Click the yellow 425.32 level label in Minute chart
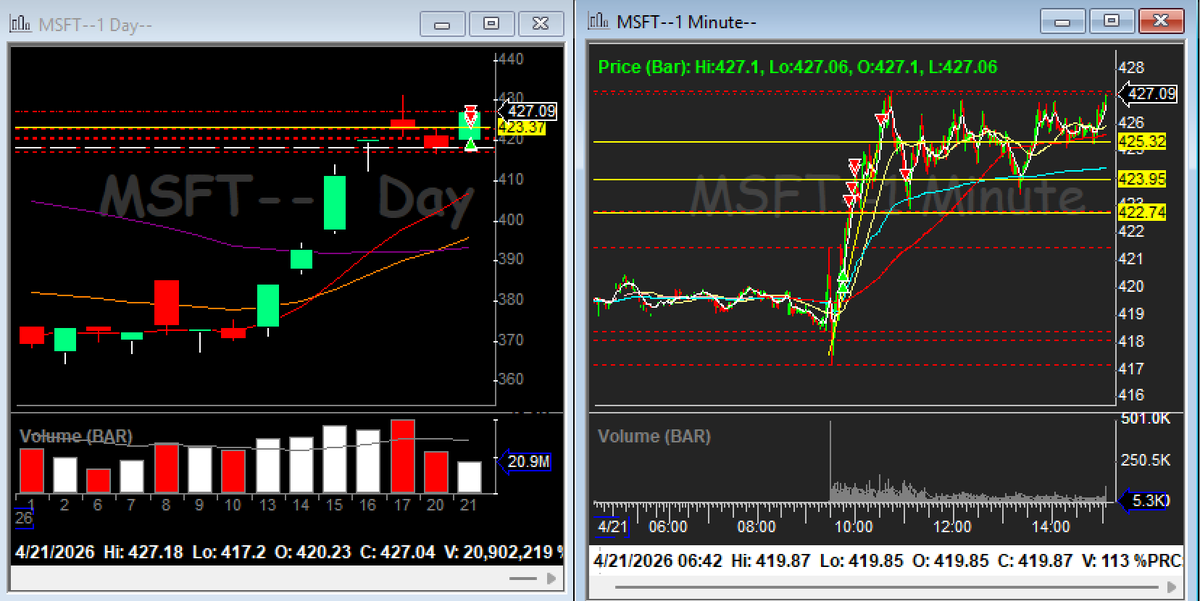Viewport: 1200px width, 601px height. click(x=1143, y=142)
